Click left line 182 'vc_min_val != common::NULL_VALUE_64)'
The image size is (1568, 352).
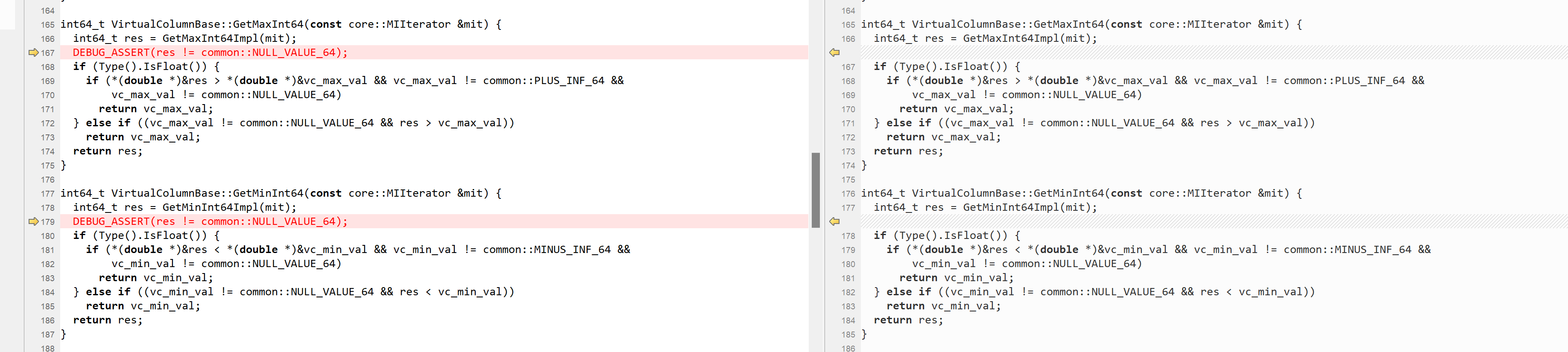[x=226, y=264]
